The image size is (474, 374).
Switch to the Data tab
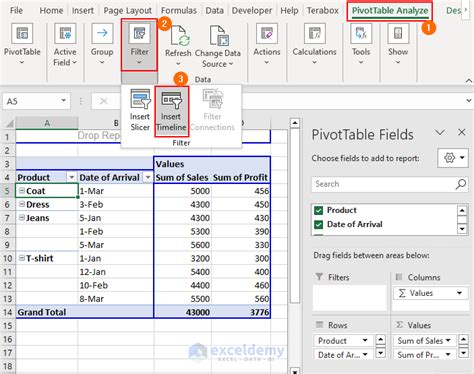coord(214,11)
